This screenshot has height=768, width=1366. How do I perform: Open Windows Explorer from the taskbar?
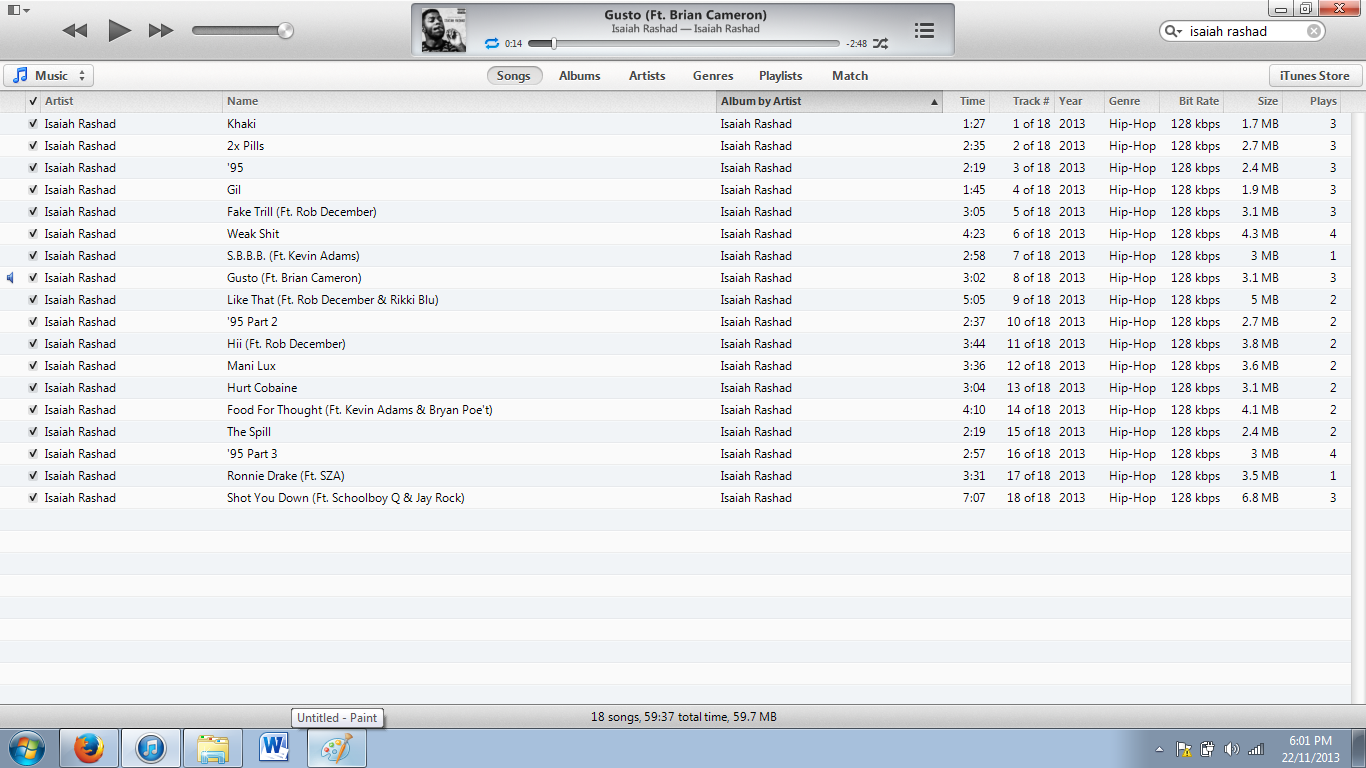[x=213, y=748]
